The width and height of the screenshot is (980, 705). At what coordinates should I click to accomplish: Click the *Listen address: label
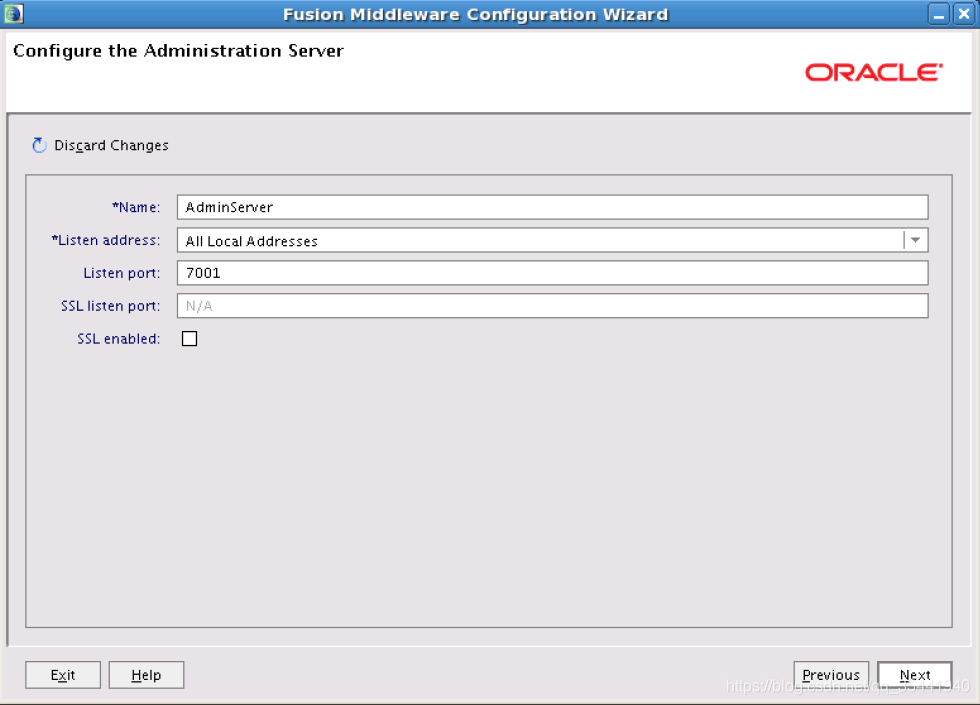pos(106,240)
